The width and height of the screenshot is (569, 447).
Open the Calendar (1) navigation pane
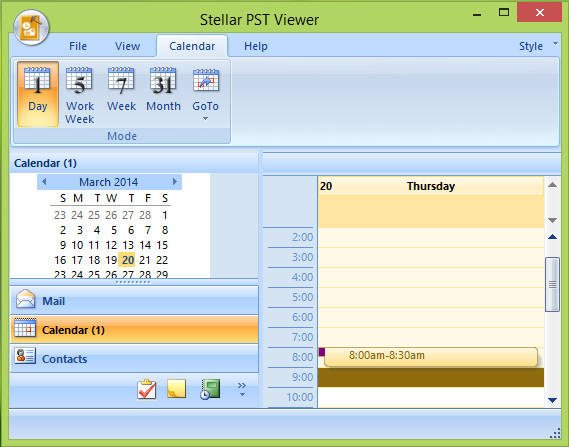134,329
